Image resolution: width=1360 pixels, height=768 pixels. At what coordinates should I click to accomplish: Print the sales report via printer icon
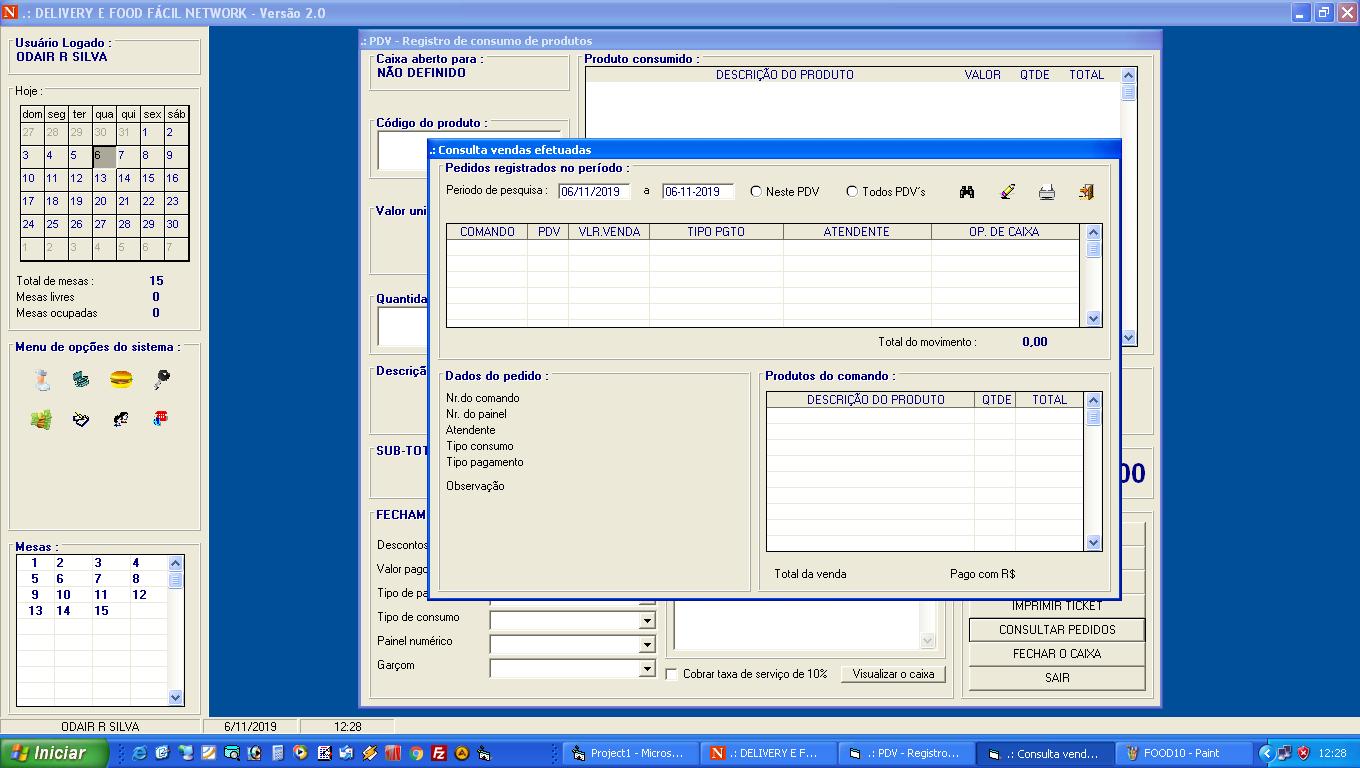click(1047, 192)
